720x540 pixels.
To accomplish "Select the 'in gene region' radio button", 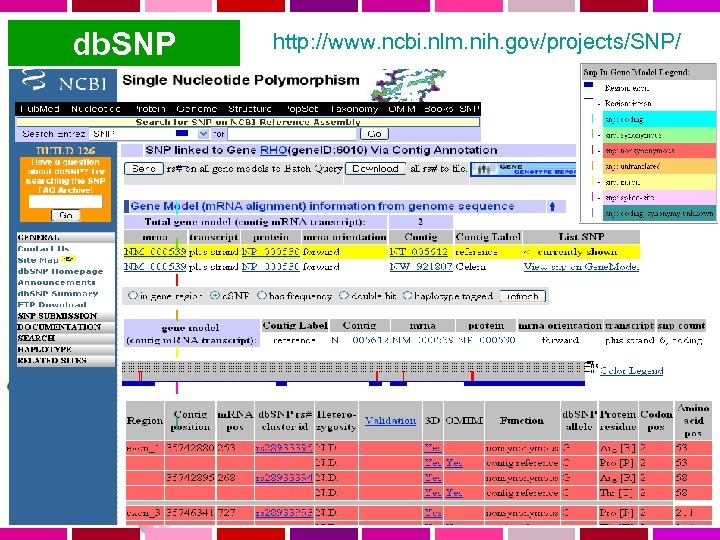I will 132,295.
